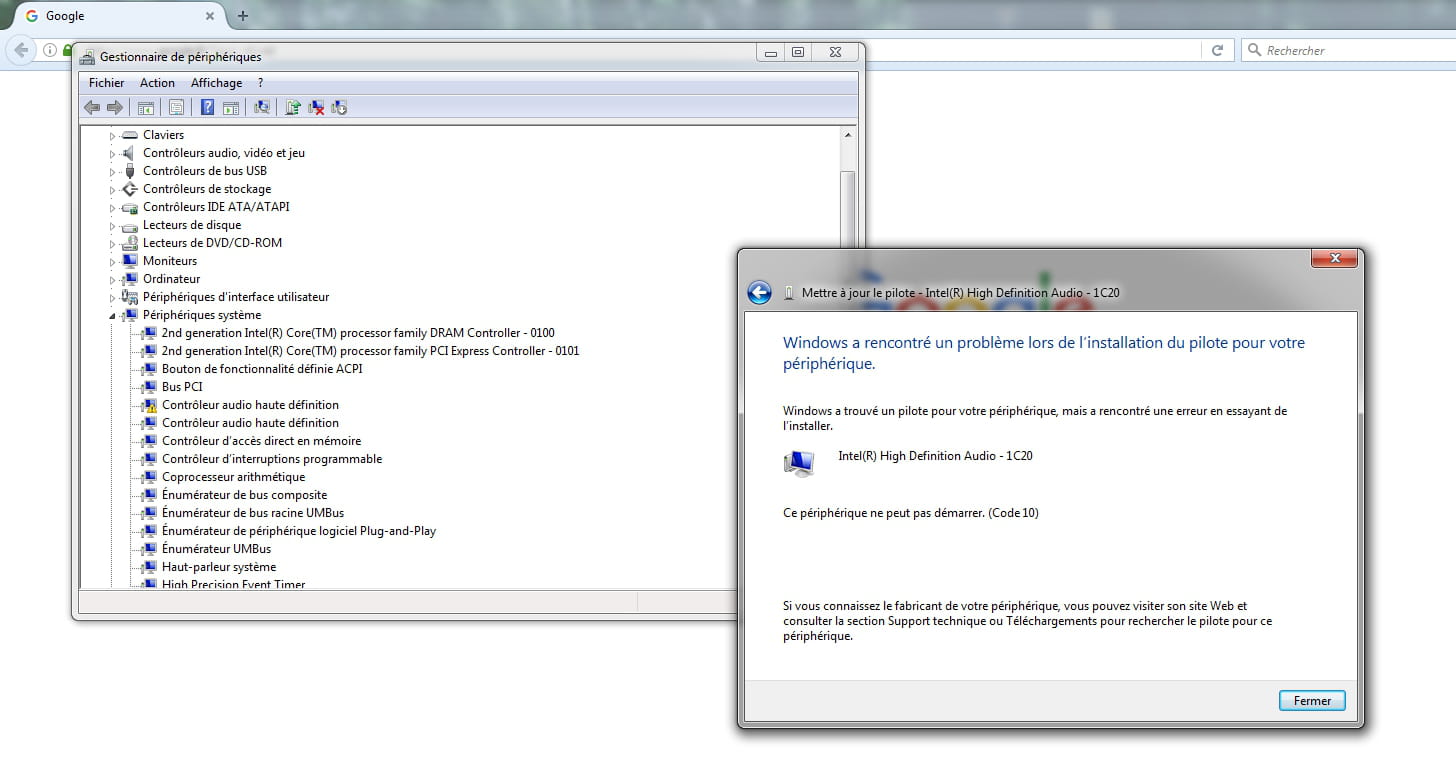Expand Lecteurs de DVD/CD-ROM
Viewport: 1456px width, 767px height.
113,243
